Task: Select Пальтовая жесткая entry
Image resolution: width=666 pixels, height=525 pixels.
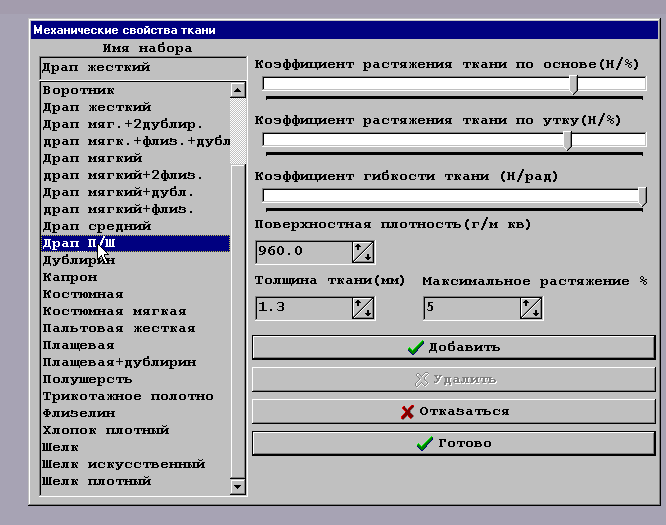Action: click(135, 328)
